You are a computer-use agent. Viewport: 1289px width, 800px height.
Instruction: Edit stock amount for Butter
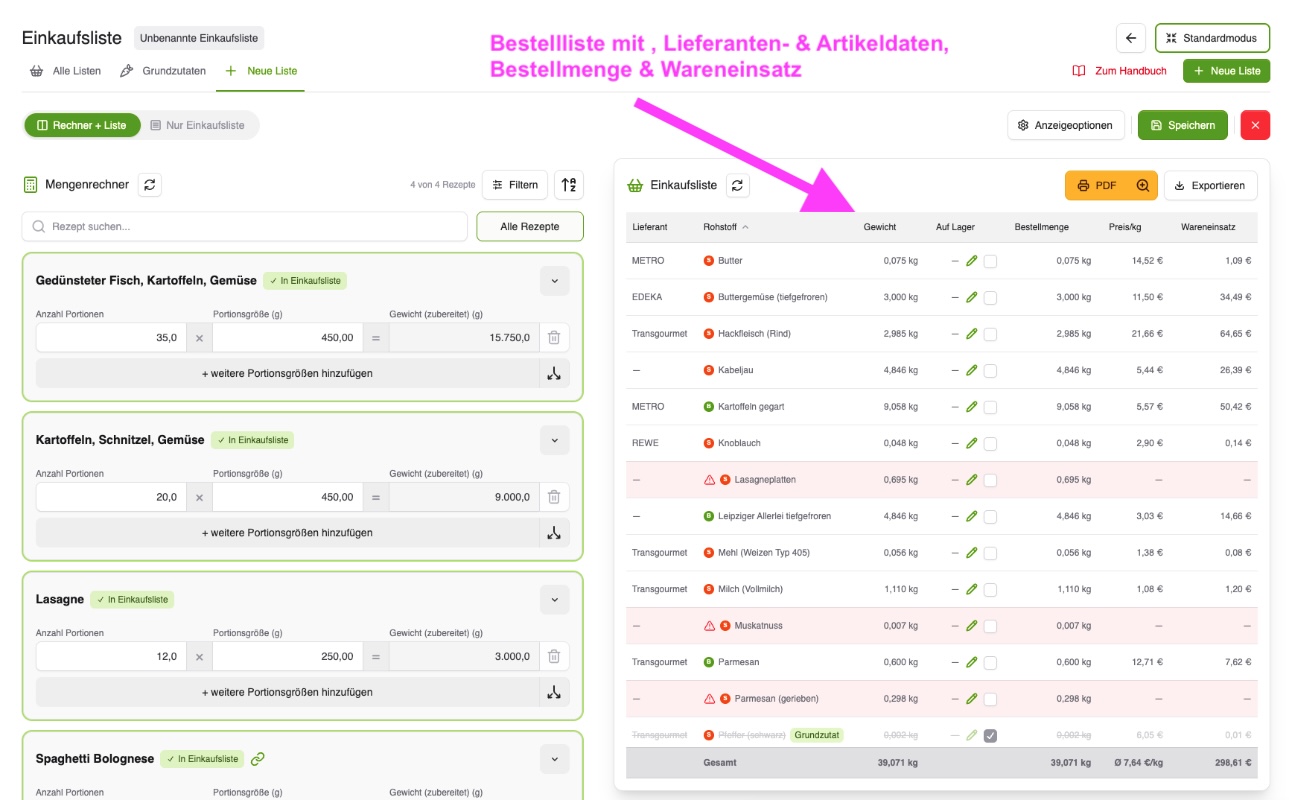tap(971, 261)
